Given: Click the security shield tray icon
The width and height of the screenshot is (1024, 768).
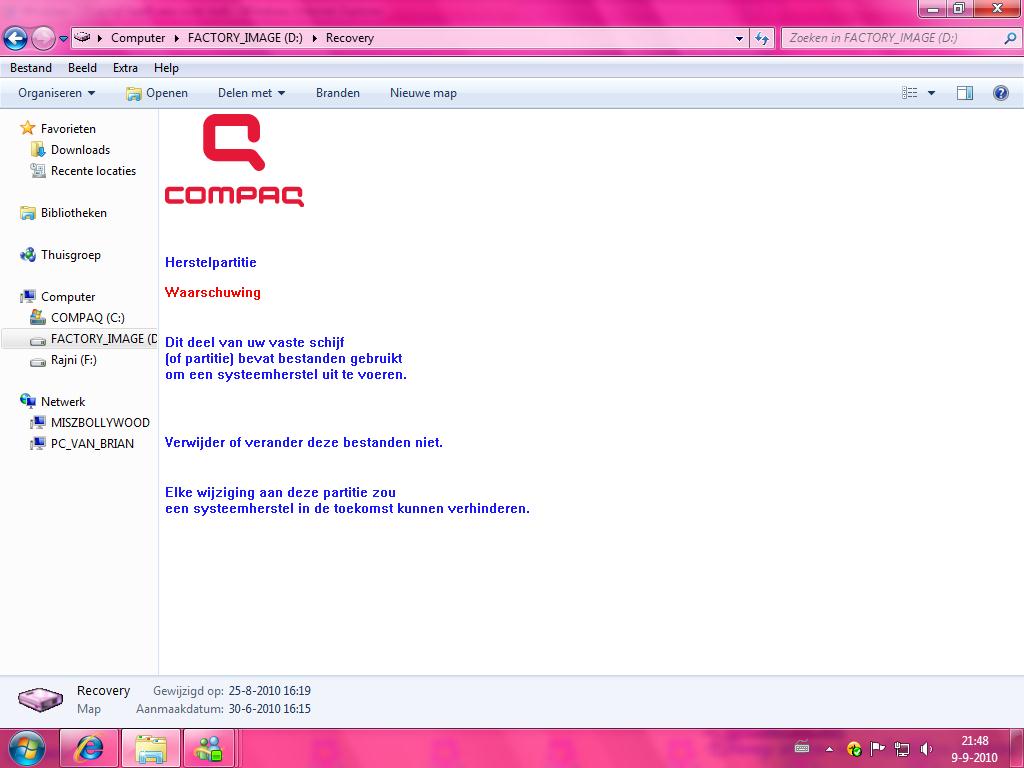Looking at the screenshot, I should click(x=854, y=749).
